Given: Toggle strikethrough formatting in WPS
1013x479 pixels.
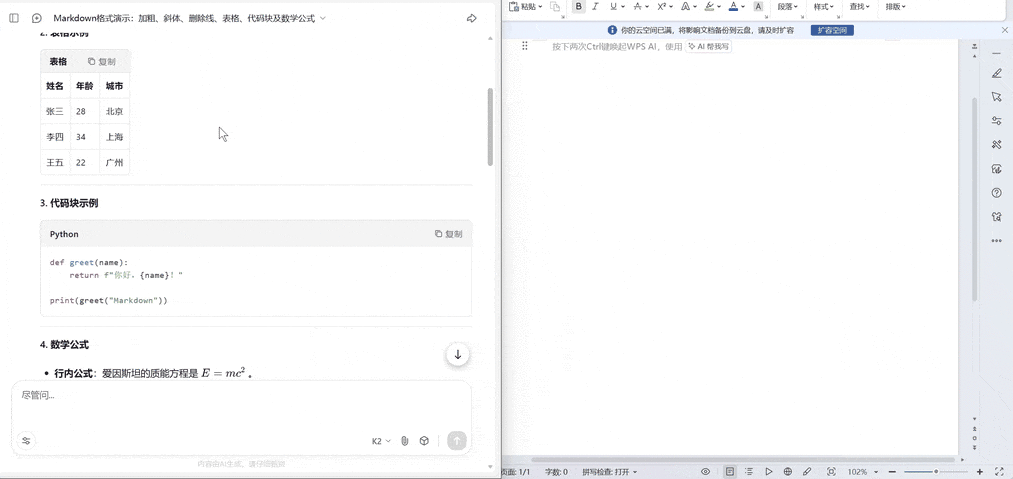Looking at the screenshot, I should tap(637, 6).
